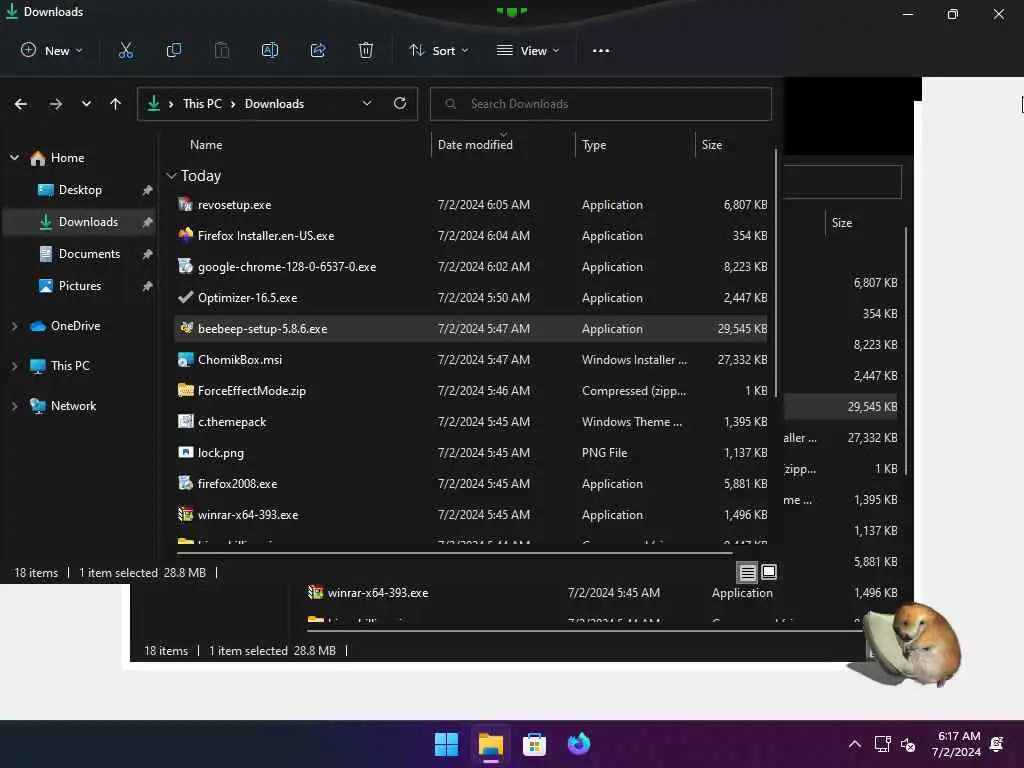Go up one folder level arrow

click(x=116, y=104)
